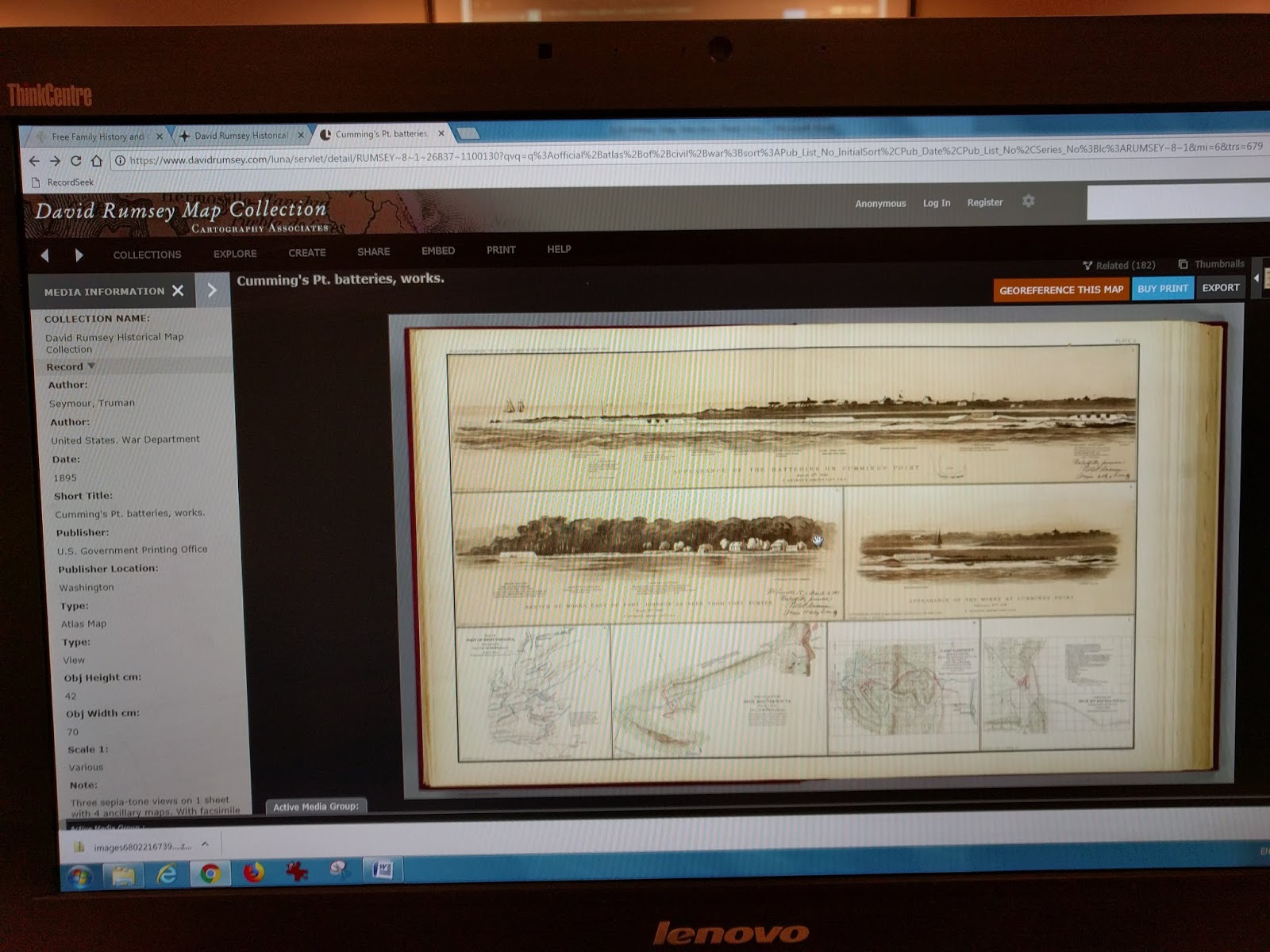Screen dimensions: 1270x952
Task: Open the HELP menu
Action: pyautogui.click(x=559, y=249)
